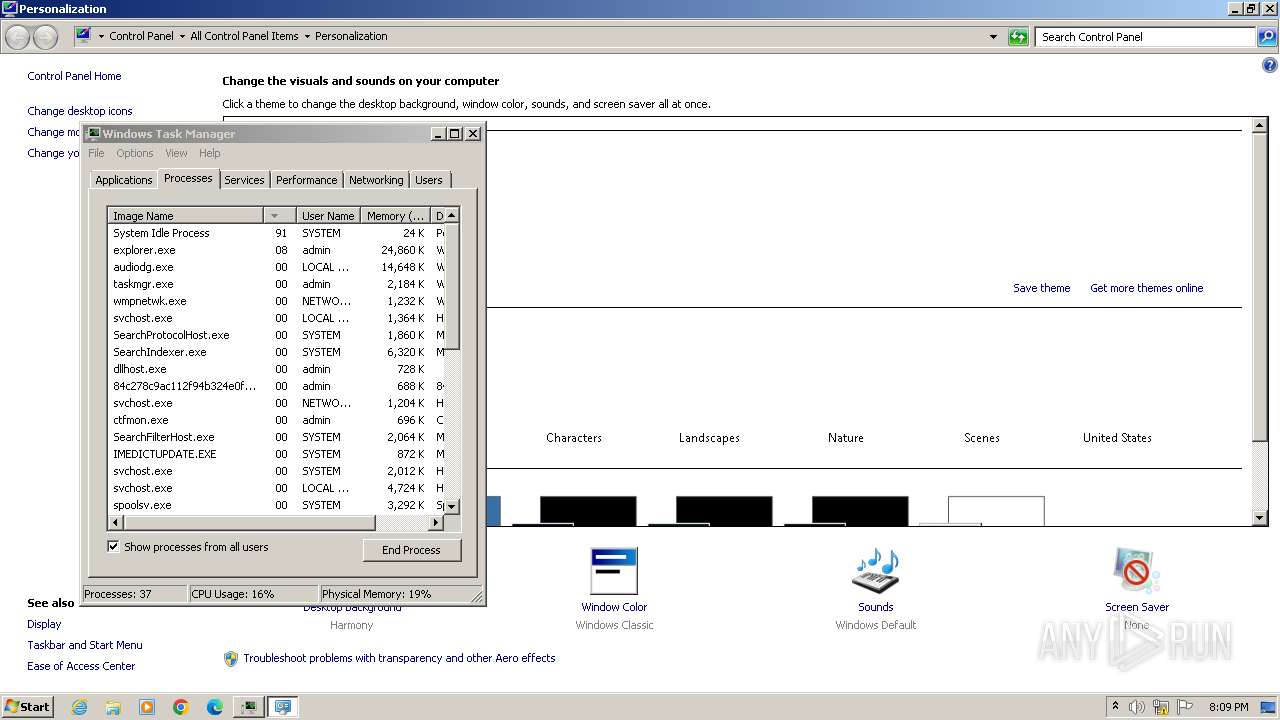
Task: Open the Task Manager File menu
Action: click(96, 153)
